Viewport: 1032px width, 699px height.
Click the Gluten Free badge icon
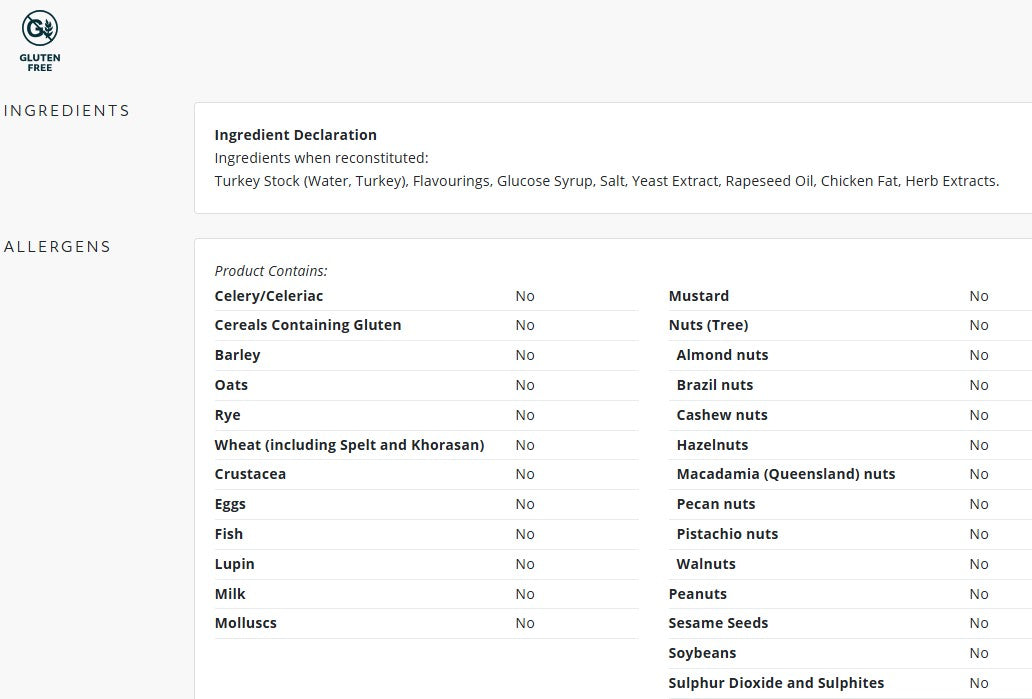point(39,41)
